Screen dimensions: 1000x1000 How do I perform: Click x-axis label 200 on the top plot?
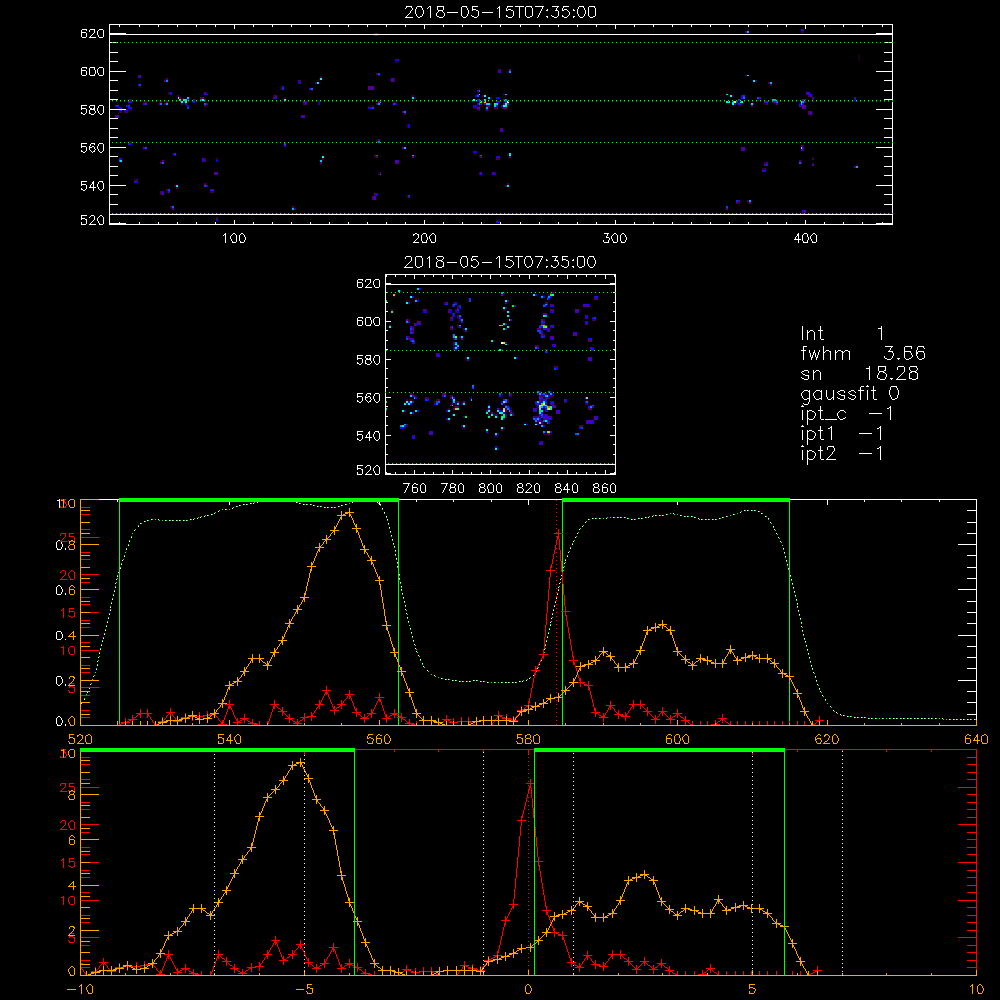coord(424,239)
